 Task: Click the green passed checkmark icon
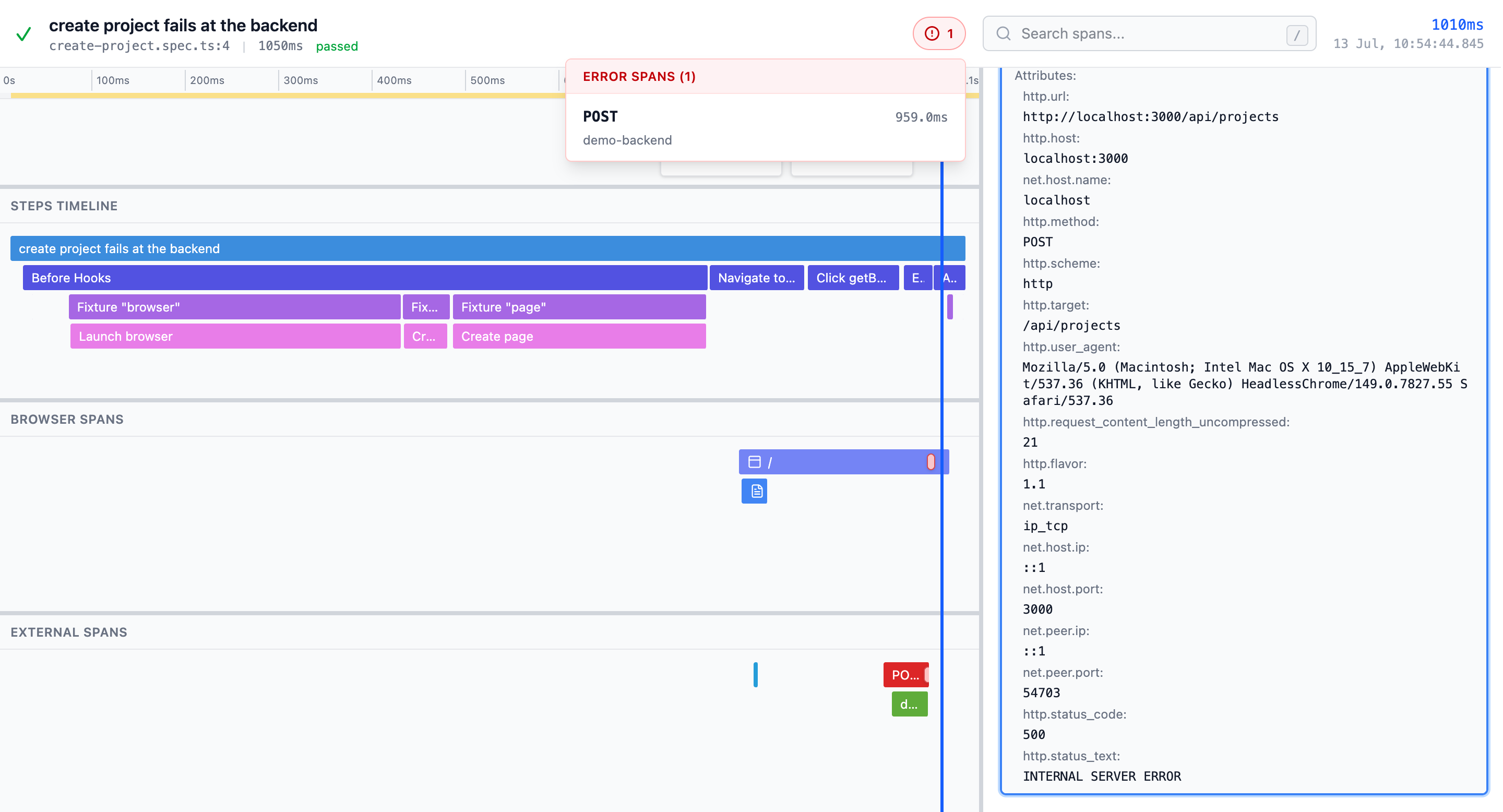click(x=23, y=34)
